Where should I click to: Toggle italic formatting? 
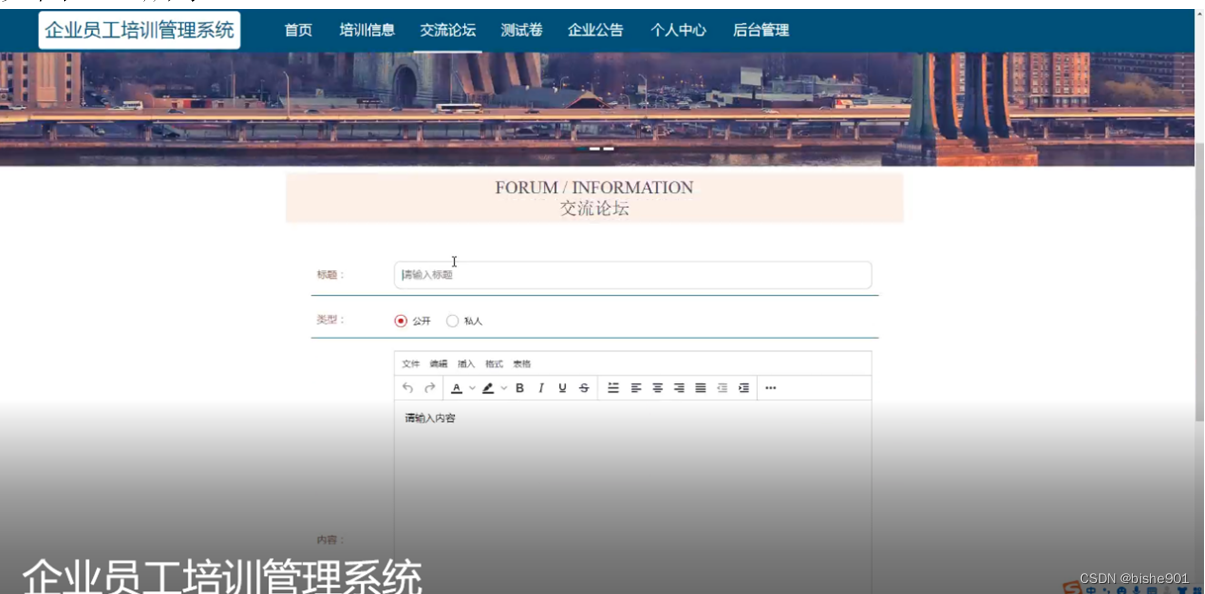tap(541, 388)
